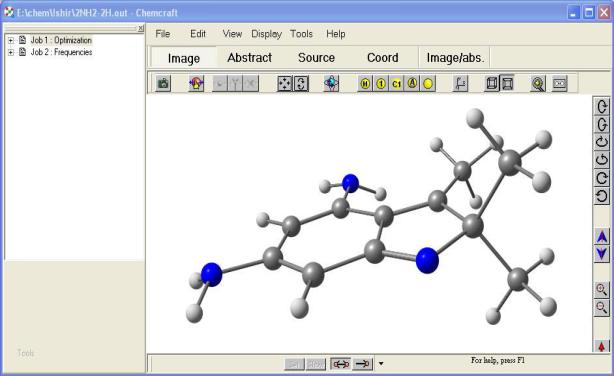The height and width of the screenshot is (376, 614).
Task: Click the circular-arrows rotate tool icon
Action: 301,83
